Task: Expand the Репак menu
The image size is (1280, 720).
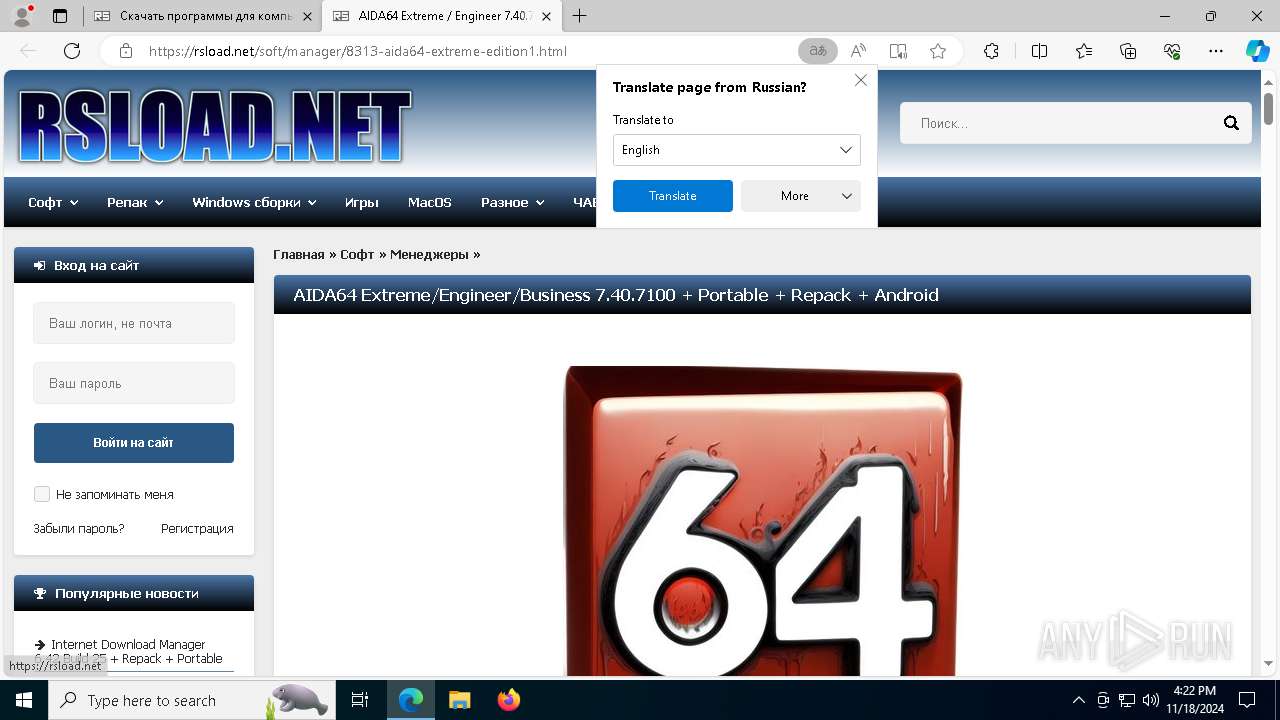Action: point(135,202)
